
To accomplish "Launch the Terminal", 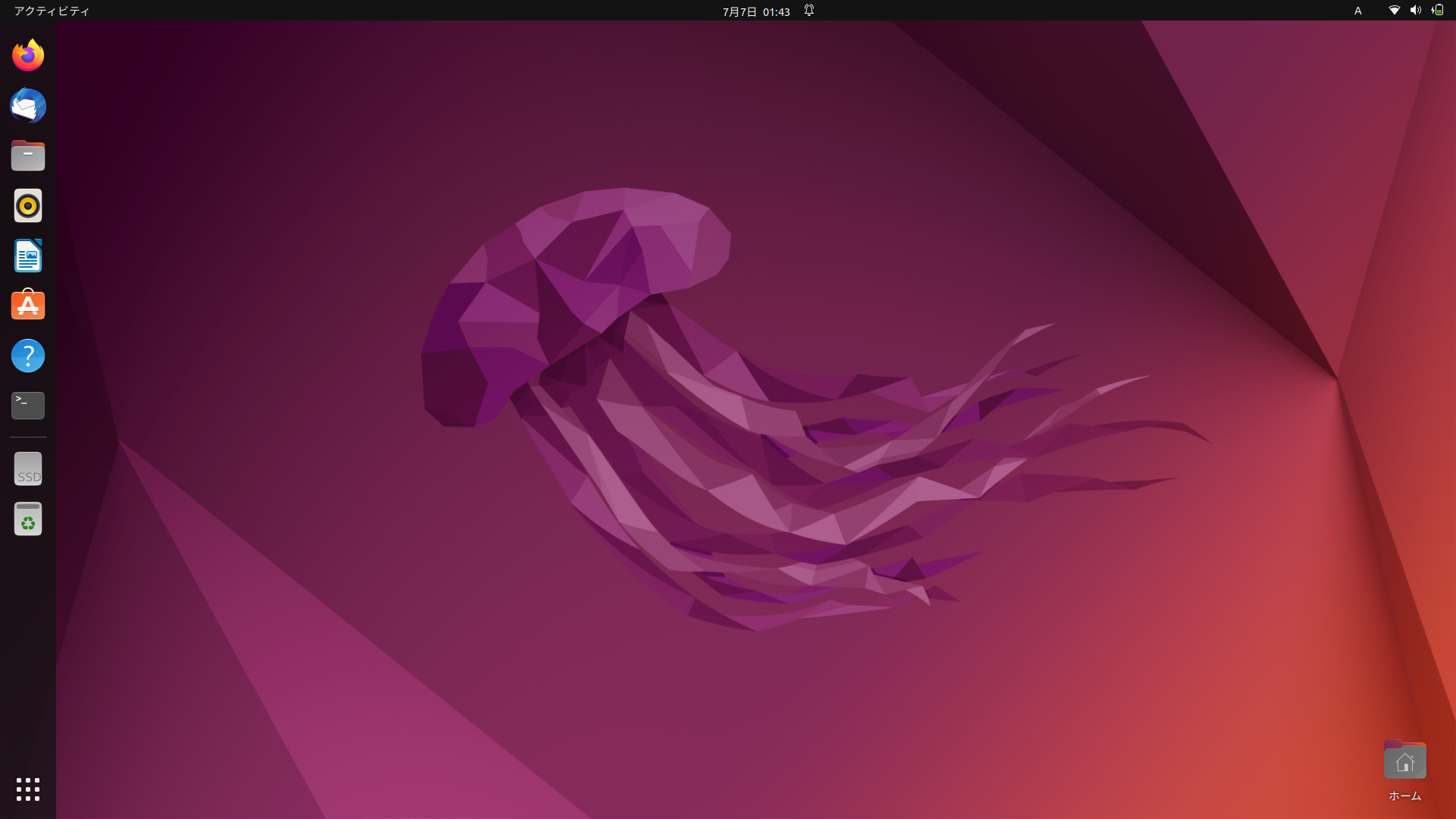I will (x=27, y=405).
